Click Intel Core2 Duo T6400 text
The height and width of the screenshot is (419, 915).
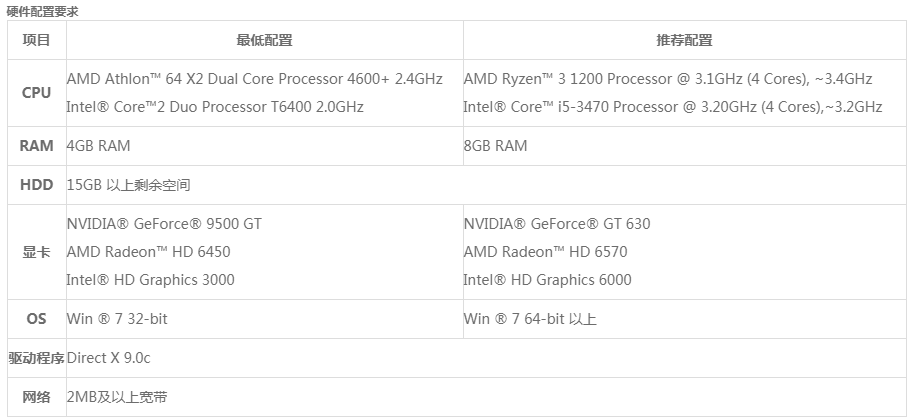[215, 106]
